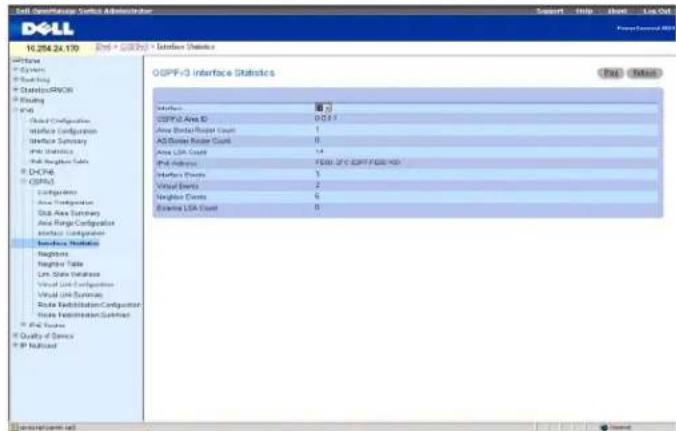Open OSPFv3 Configuration in the tree

tap(57, 192)
